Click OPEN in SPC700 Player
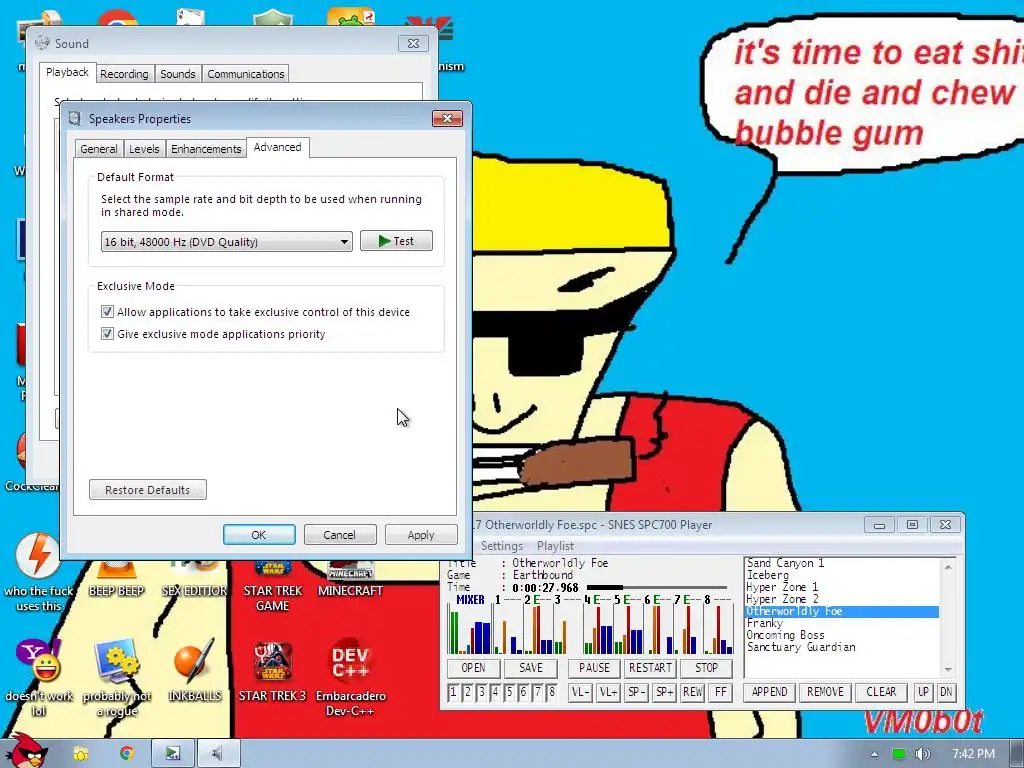 (x=473, y=668)
